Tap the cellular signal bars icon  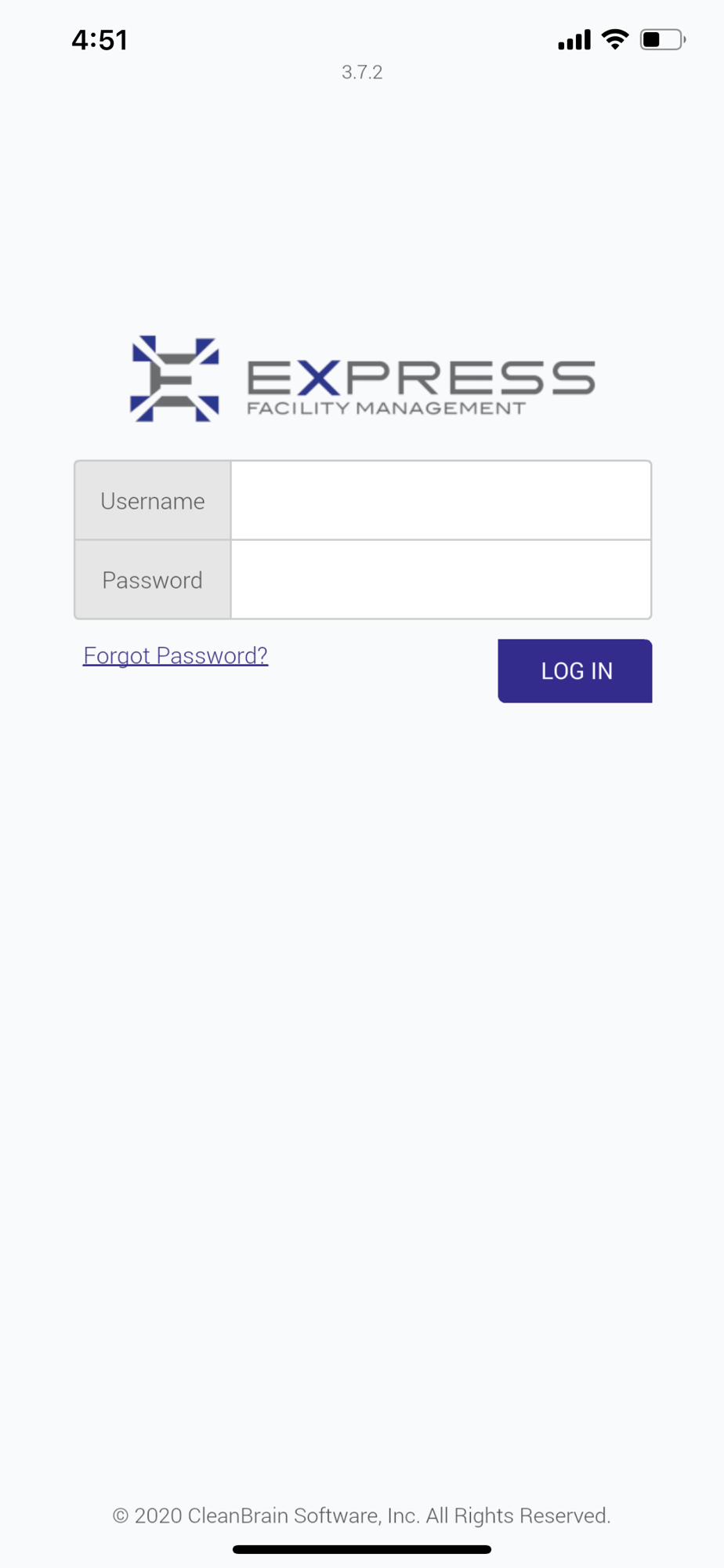[x=574, y=40]
